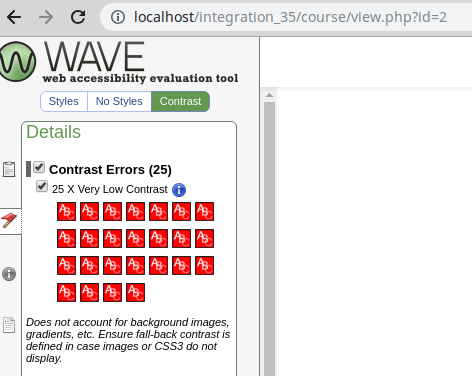Open the Details flag sidebar tab

[9, 221]
